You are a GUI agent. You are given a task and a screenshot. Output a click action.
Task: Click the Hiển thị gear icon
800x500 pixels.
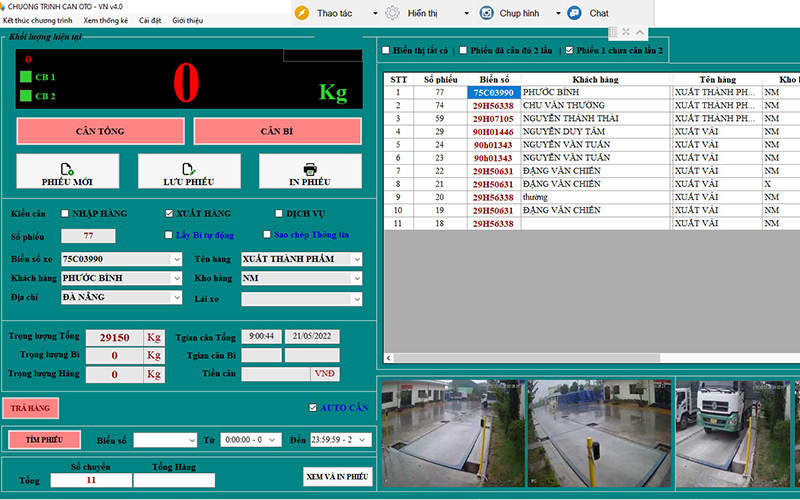click(394, 13)
